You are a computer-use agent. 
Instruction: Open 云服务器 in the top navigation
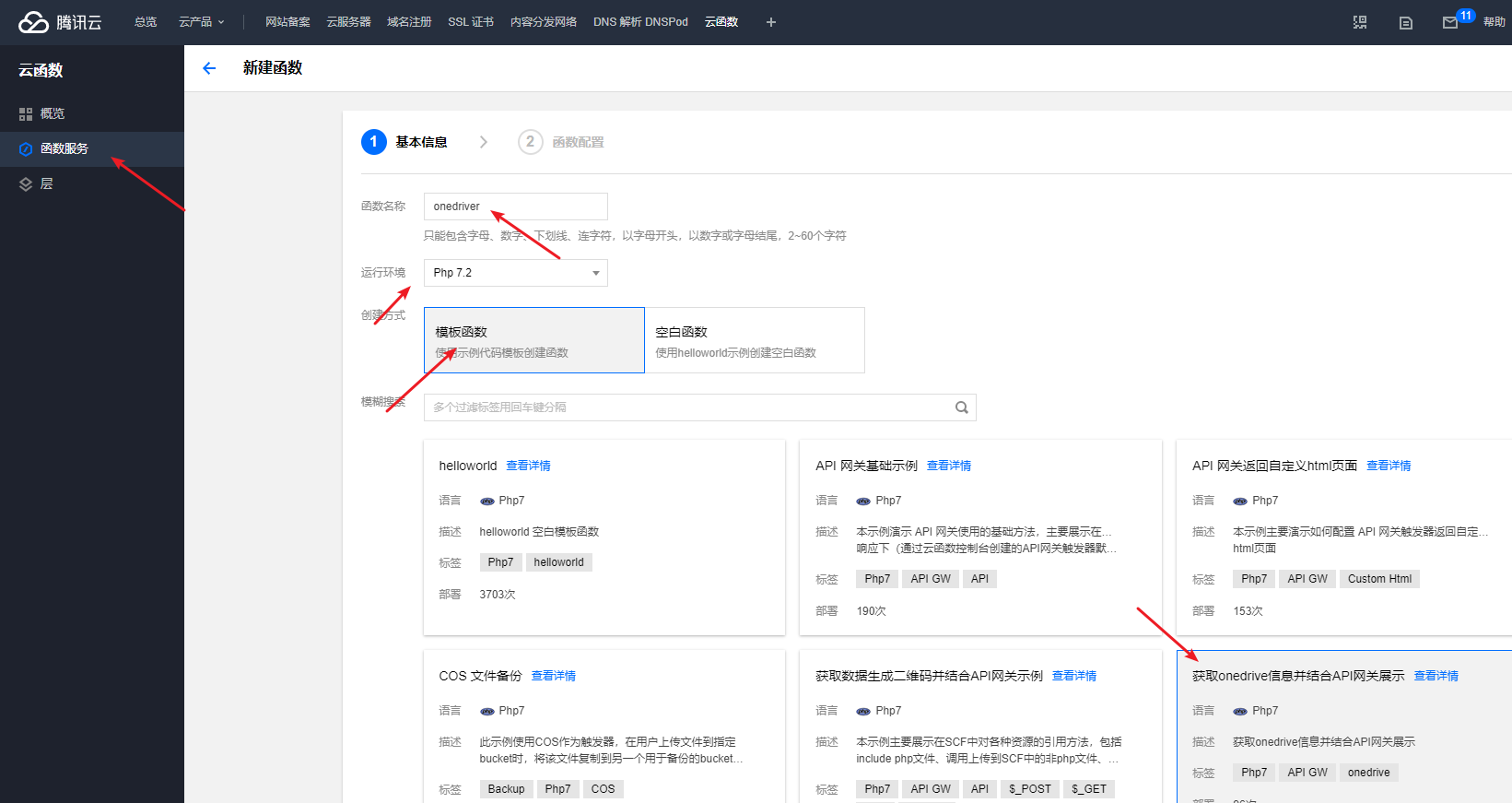(x=348, y=22)
